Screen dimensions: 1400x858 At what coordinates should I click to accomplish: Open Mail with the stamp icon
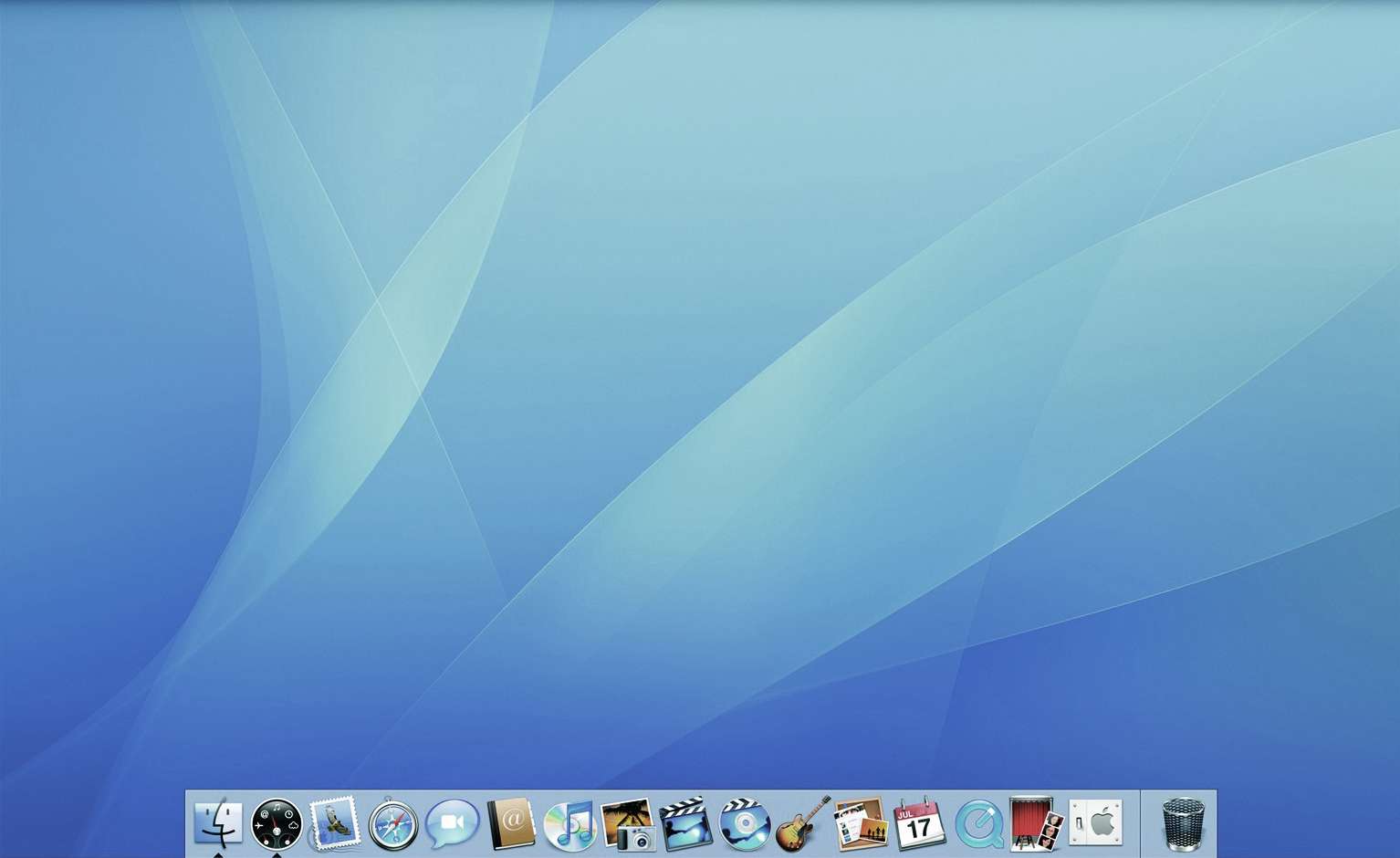(x=335, y=824)
